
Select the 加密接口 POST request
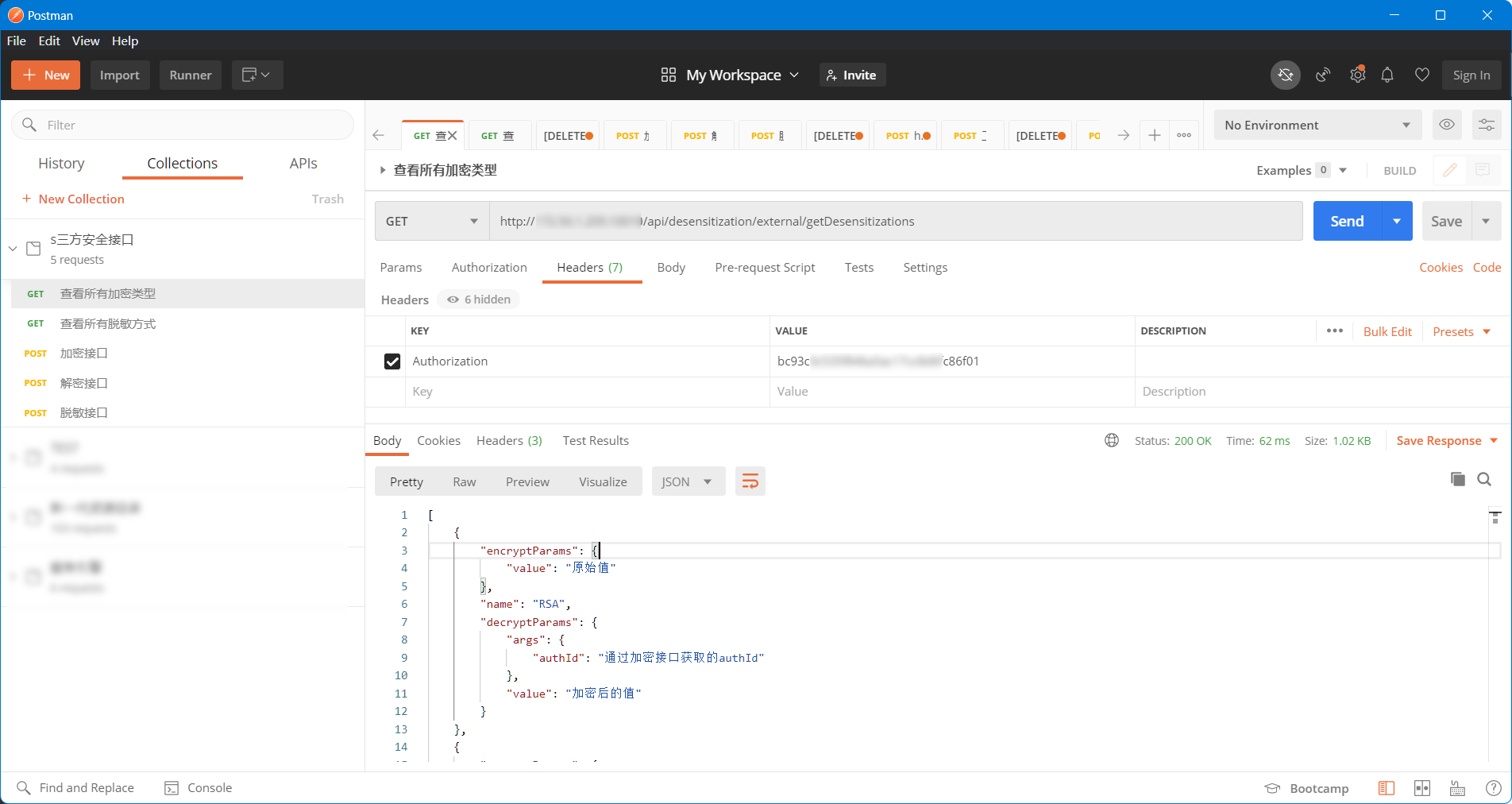click(x=83, y=354)
